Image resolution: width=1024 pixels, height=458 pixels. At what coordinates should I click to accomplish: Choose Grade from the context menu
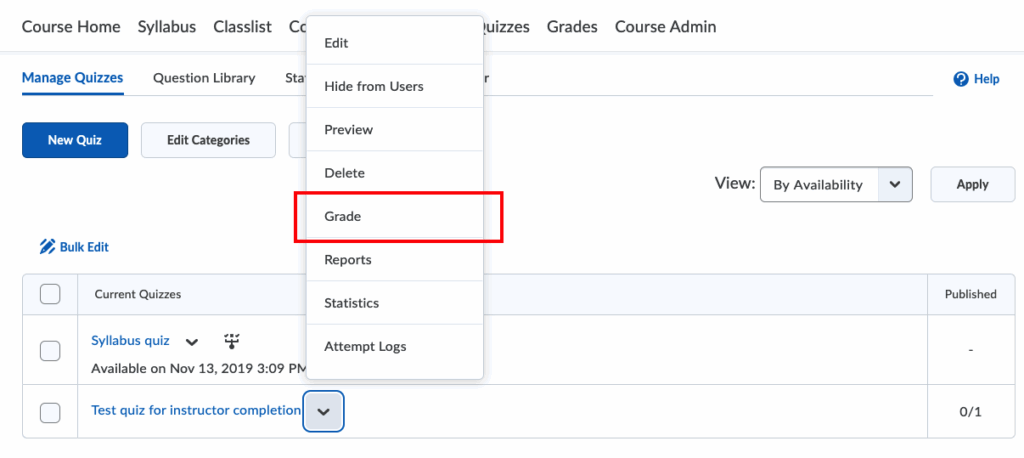343,216
